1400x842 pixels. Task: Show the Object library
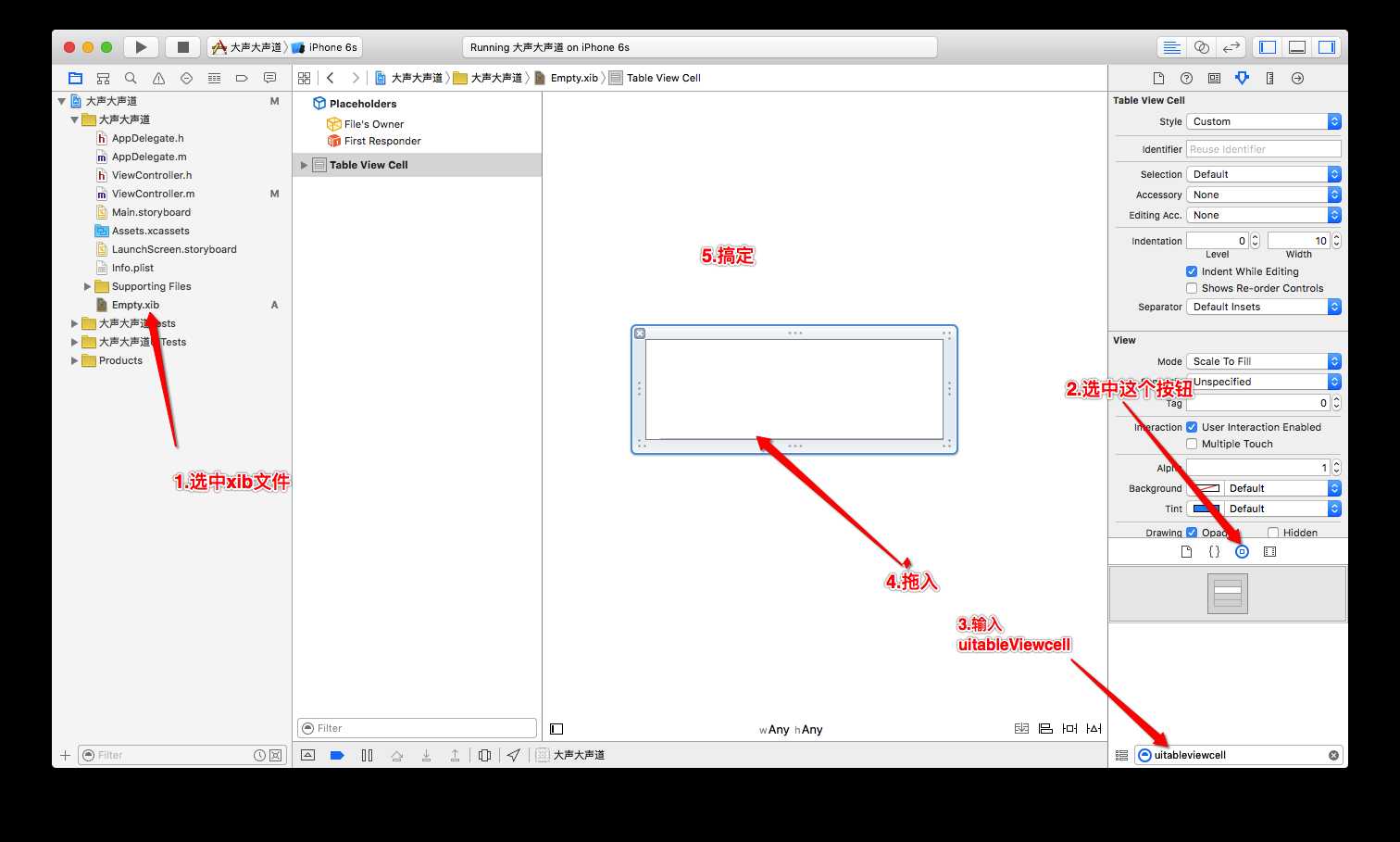[1242, 552]
